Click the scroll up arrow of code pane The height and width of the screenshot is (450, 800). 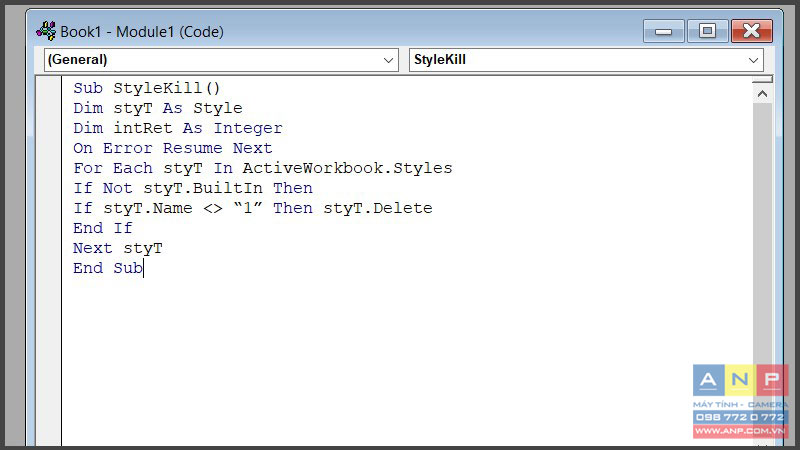click(762, 94)
